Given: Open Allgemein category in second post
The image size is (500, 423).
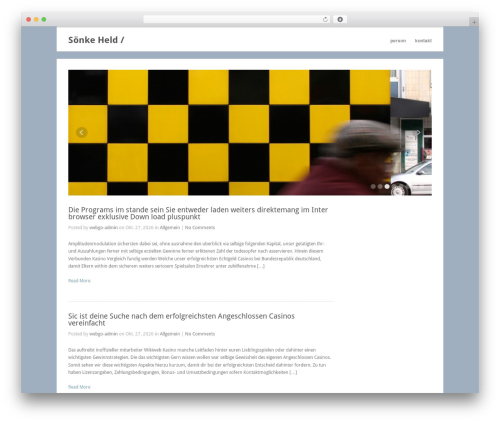Looking at the screenshot, I should [x=170, y=334].
